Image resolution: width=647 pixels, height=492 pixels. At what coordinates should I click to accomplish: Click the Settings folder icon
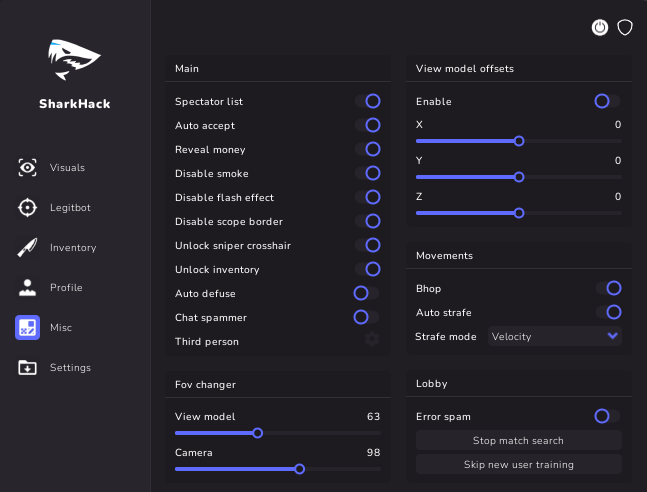(x=28, y=368)
